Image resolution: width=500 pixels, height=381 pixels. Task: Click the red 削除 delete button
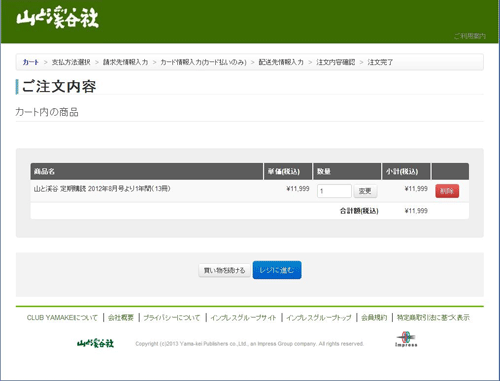[x=447, y=191]
